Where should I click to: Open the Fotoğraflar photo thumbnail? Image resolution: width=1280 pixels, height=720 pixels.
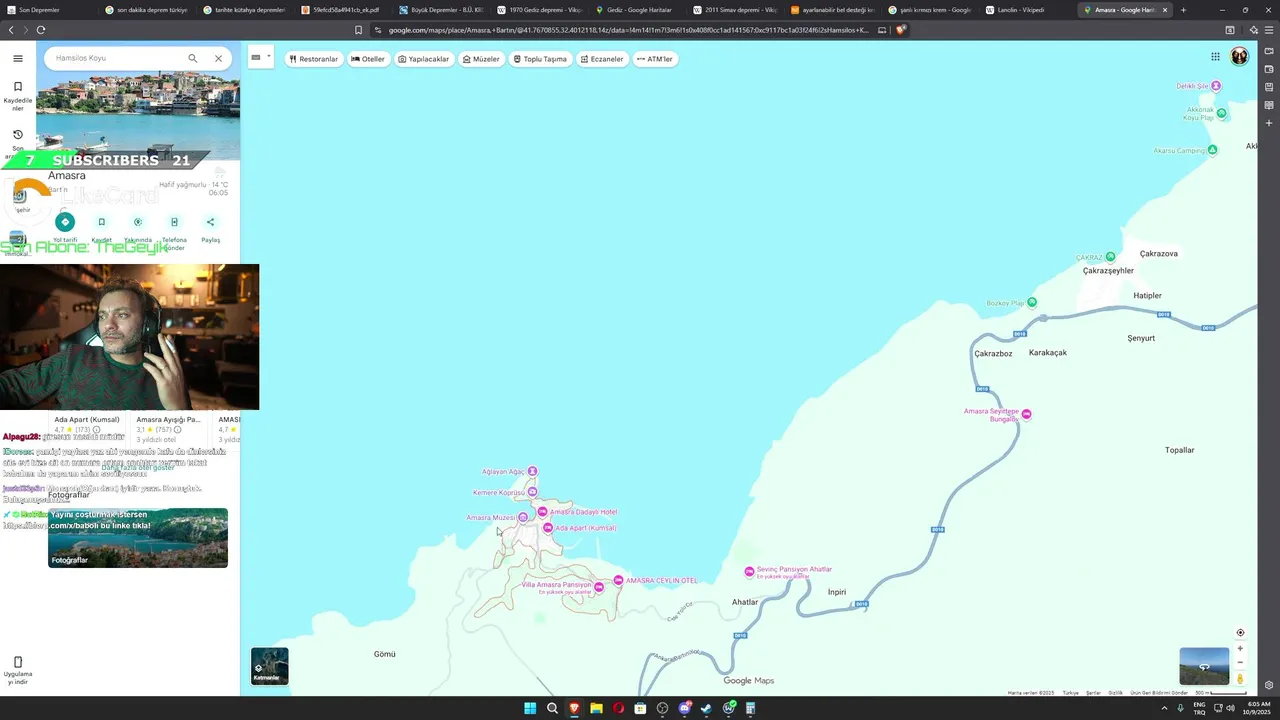click(x=138, y=538)
